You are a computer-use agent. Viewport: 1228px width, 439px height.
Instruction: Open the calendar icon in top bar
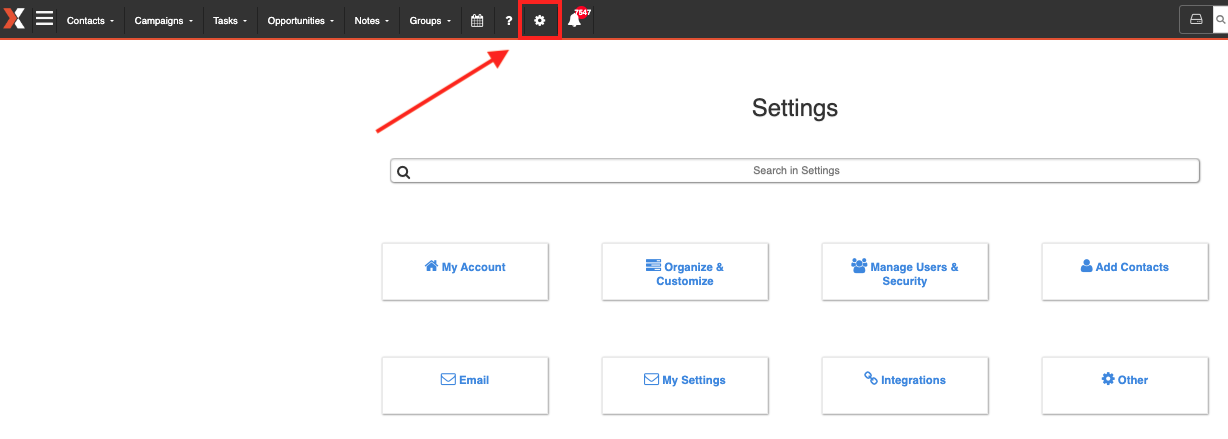pyautogui.click(x=477, y=20)
